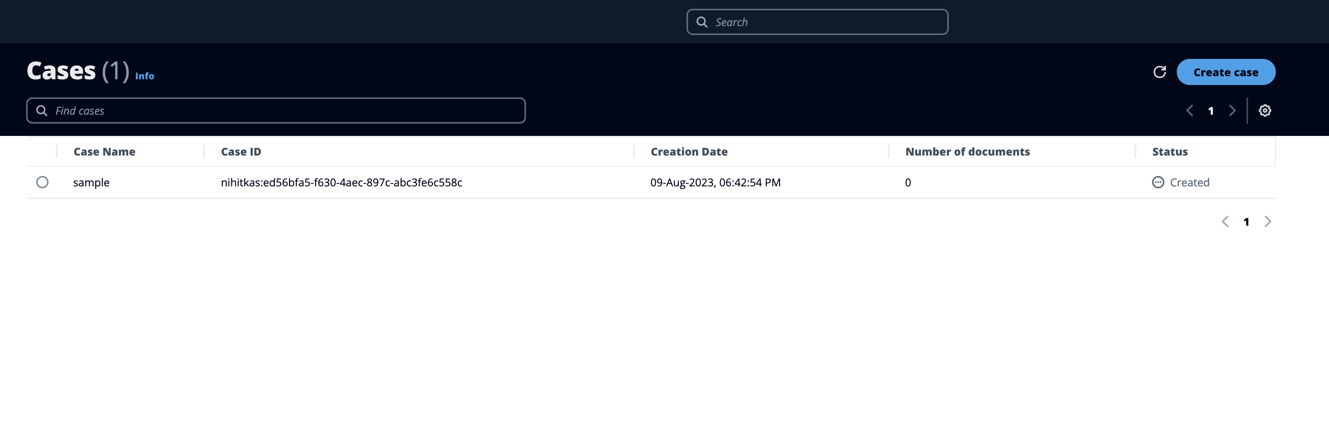This screenshot has height=429, width=1329.
Task: Click the document count 0 cell
Action: click(908, 183)
